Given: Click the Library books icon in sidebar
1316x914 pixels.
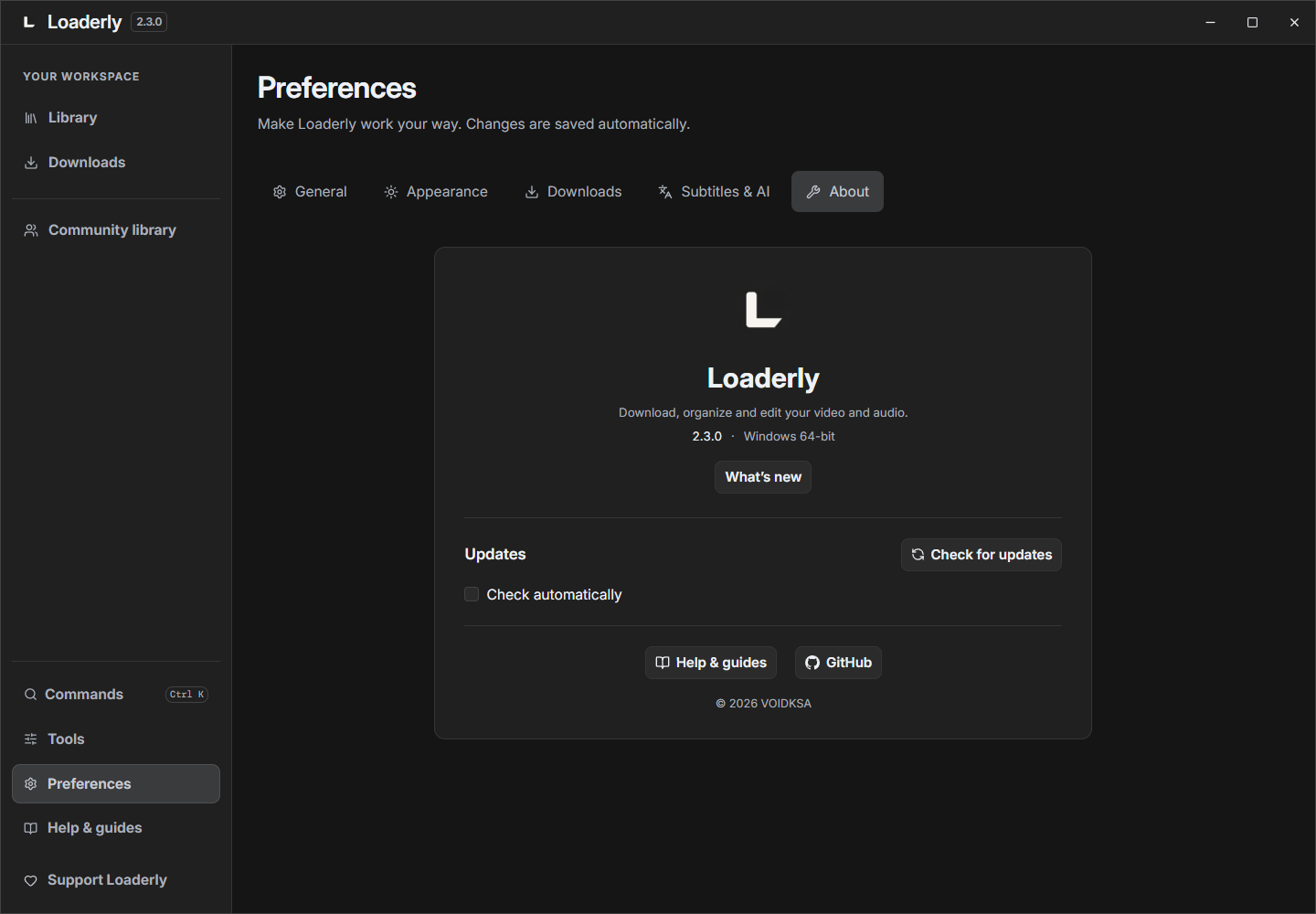Looking at the screenshot, I should click(31, 118).
